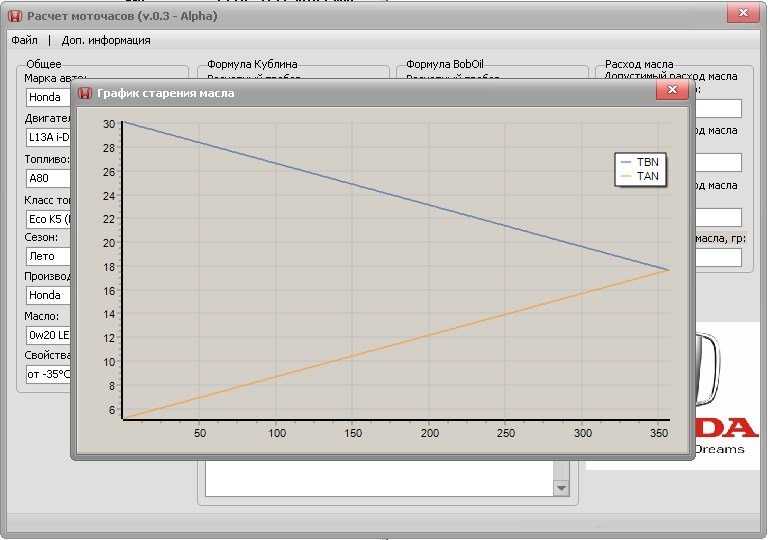Open the Лето season combo box

(x=48, y=256)
